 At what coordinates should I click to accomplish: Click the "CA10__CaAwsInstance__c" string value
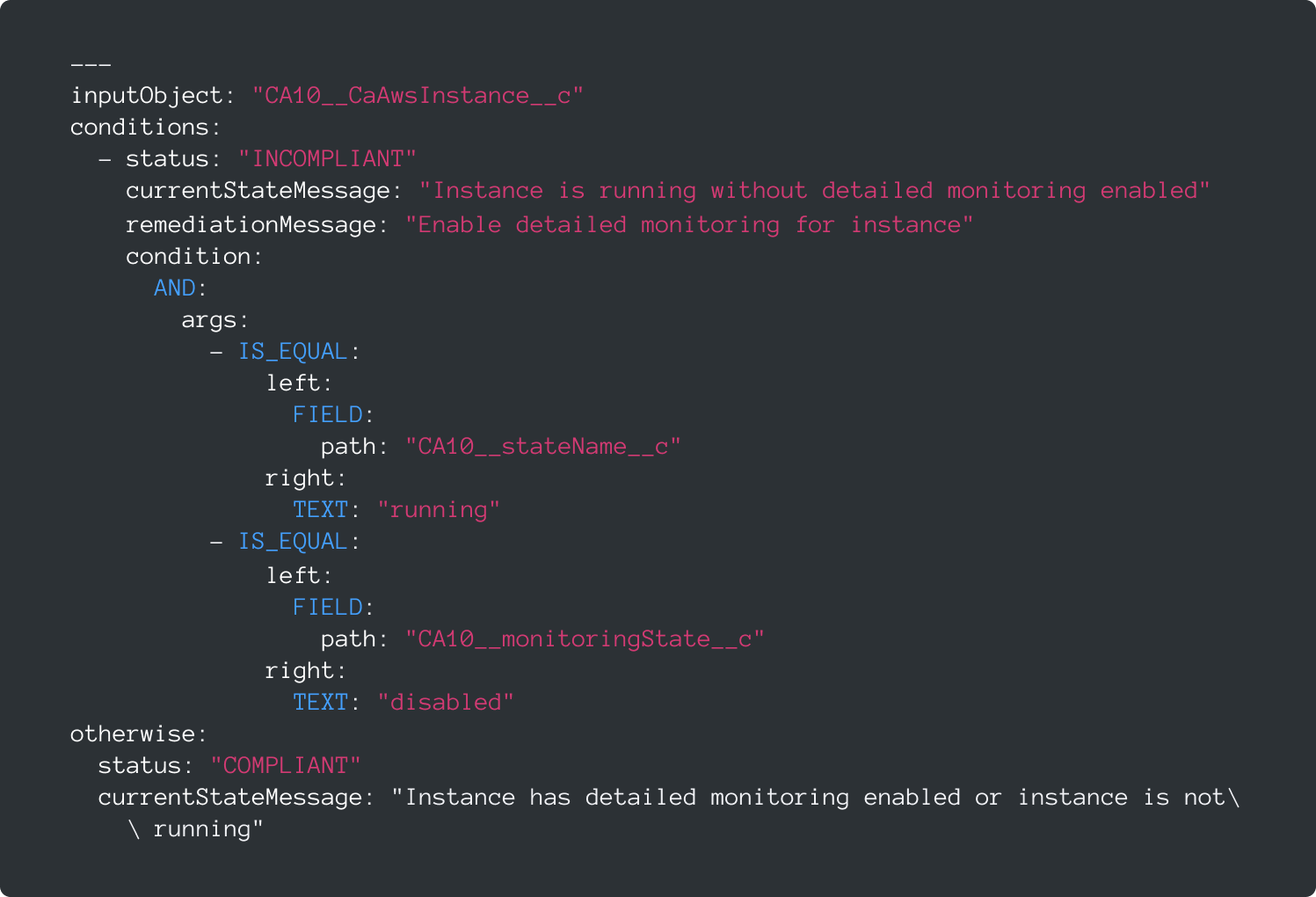tap(418, 96)
